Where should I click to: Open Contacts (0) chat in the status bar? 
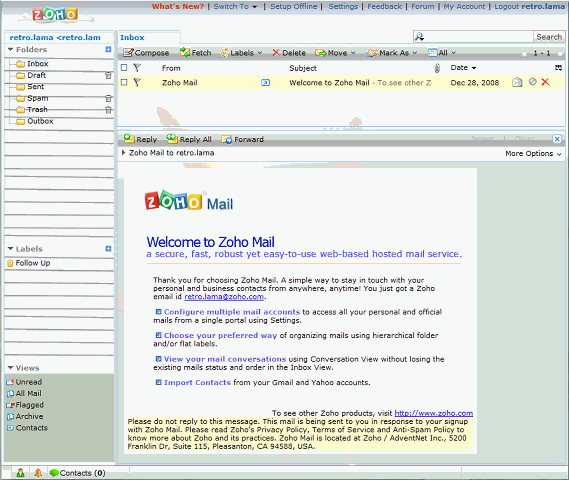pyautogui.click(x=77, y=473)
